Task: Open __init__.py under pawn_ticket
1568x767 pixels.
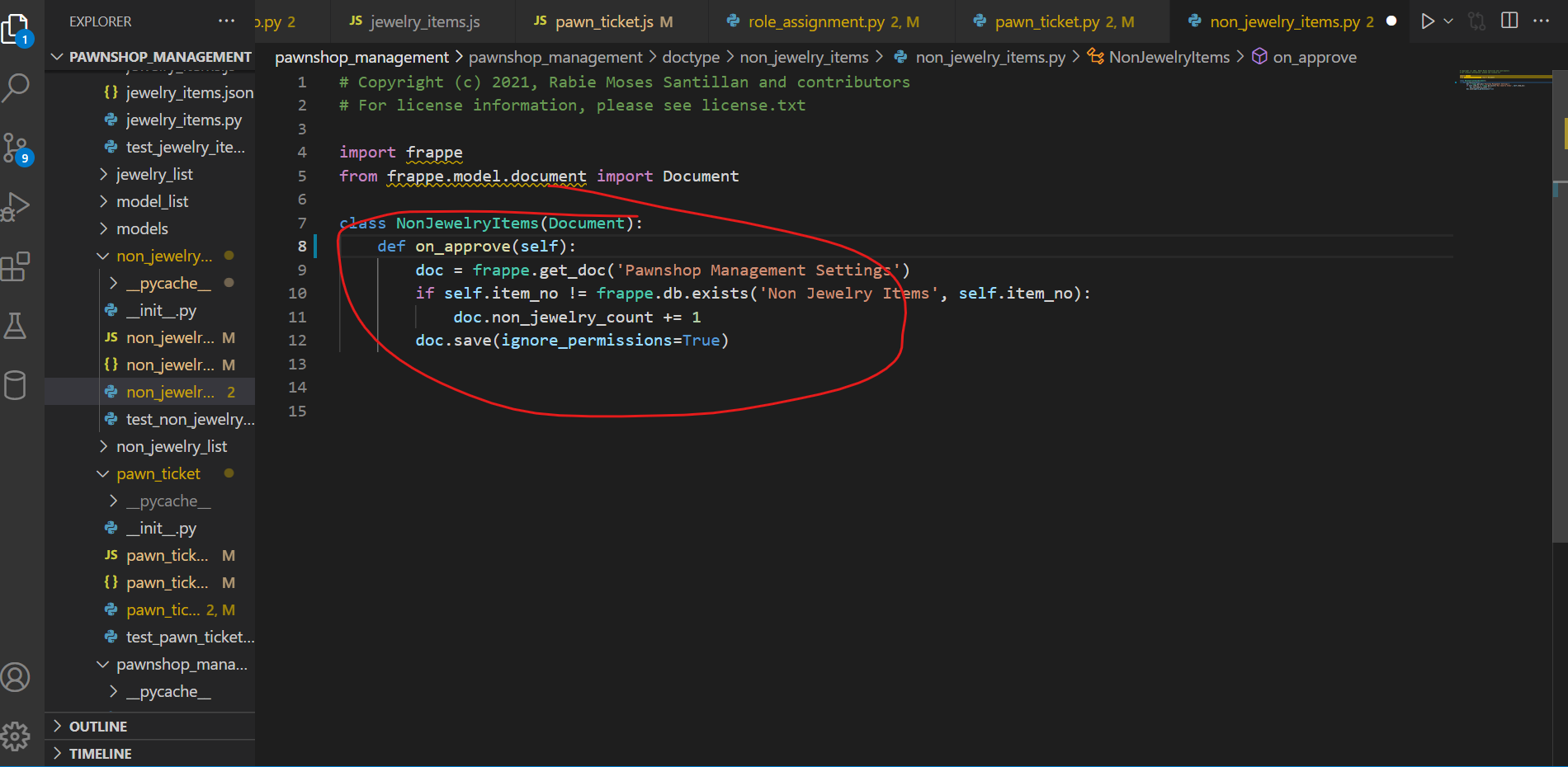Action: tap(150, 528)
